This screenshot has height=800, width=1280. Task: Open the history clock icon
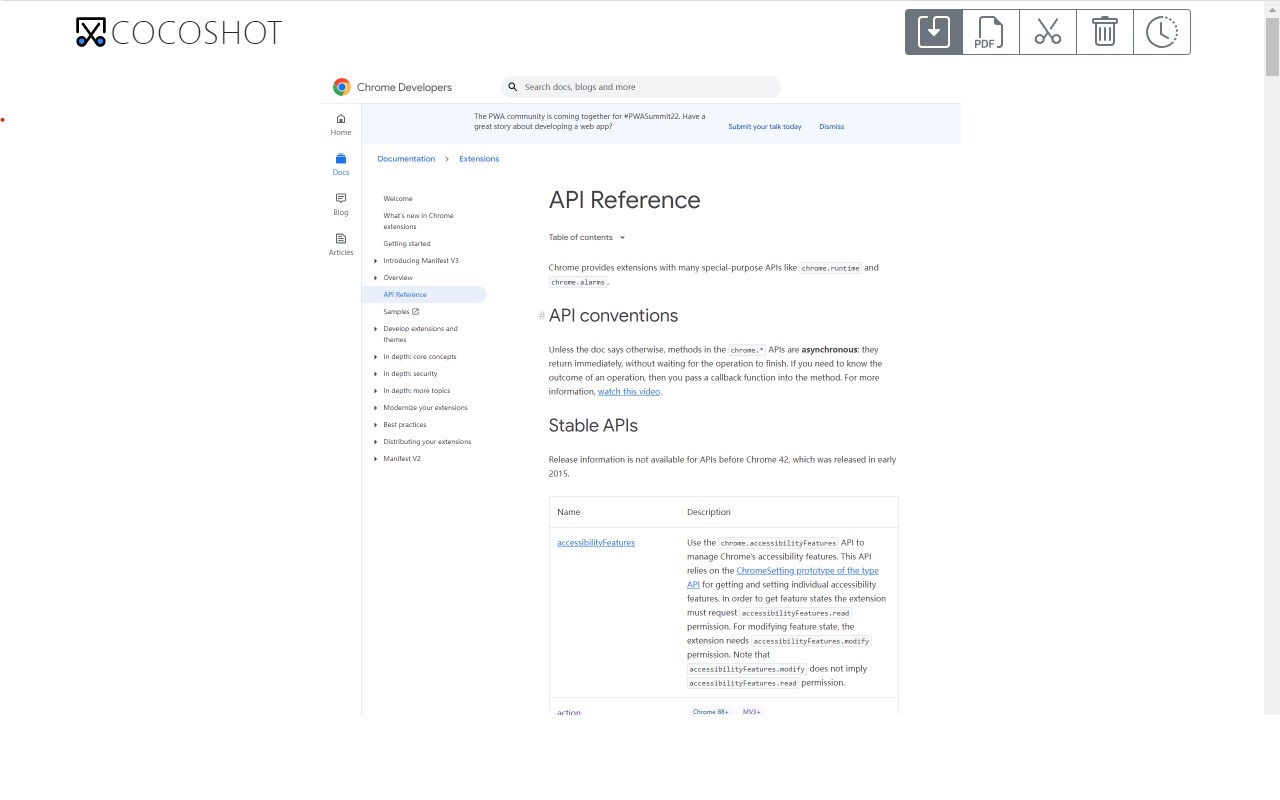pos(1162,32)
